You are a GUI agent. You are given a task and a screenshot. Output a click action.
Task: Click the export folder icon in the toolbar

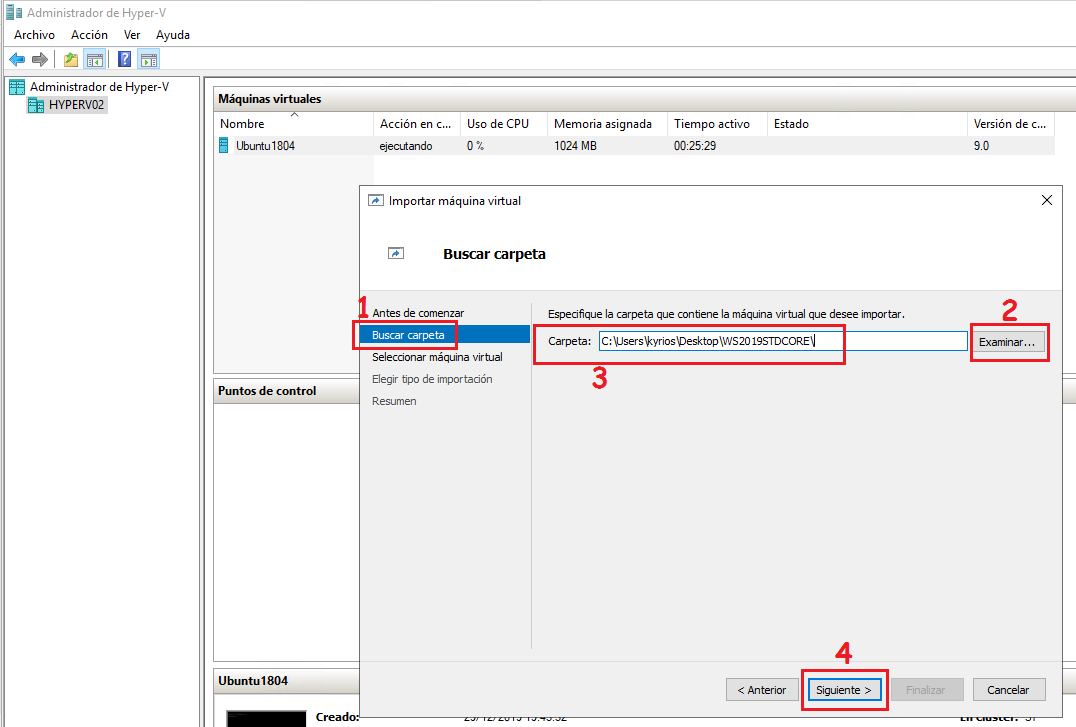(69, 58)
